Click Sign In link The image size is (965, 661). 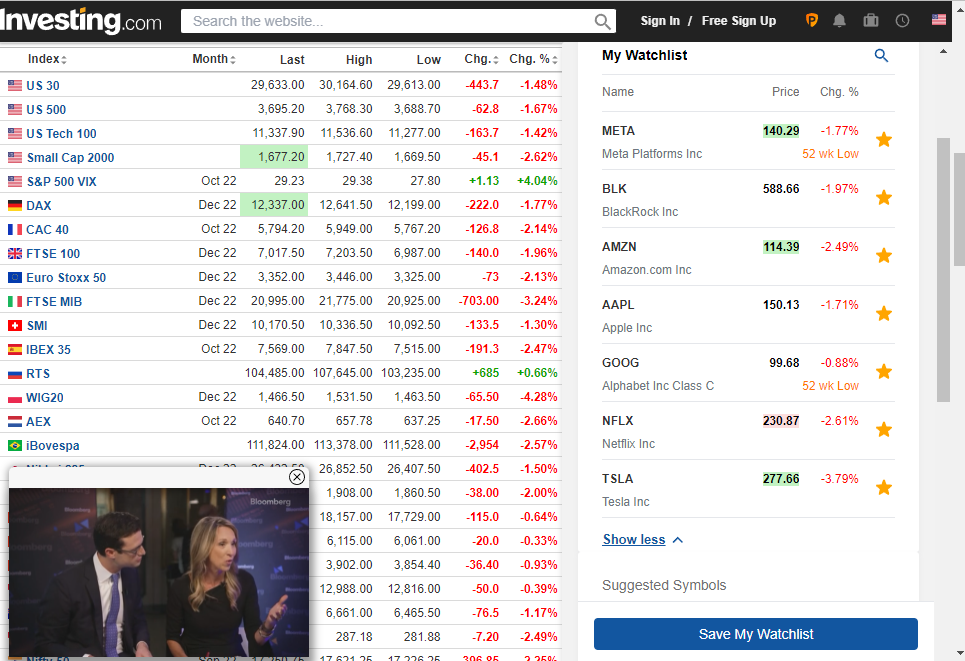pyautogui.click(x=660, y=21)
